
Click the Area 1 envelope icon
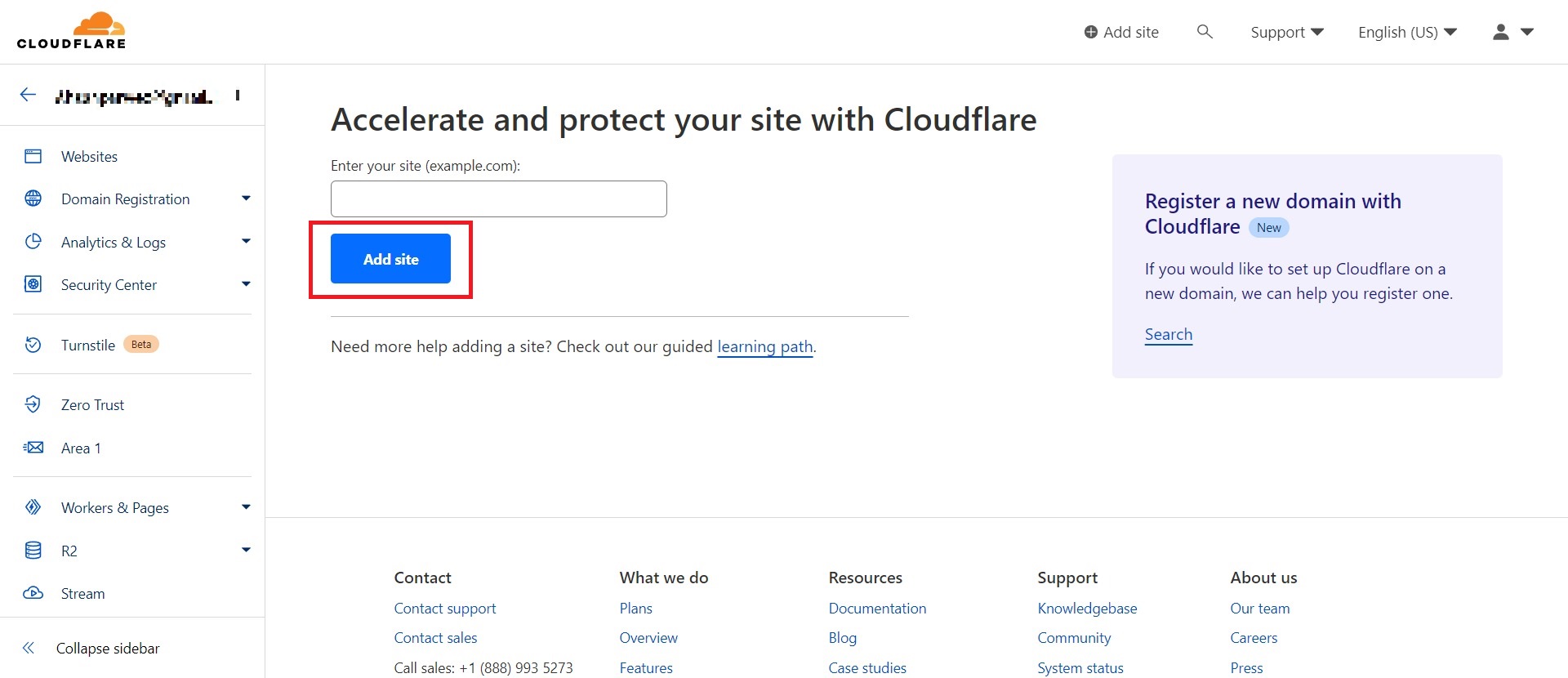click(x=33, y=448)
